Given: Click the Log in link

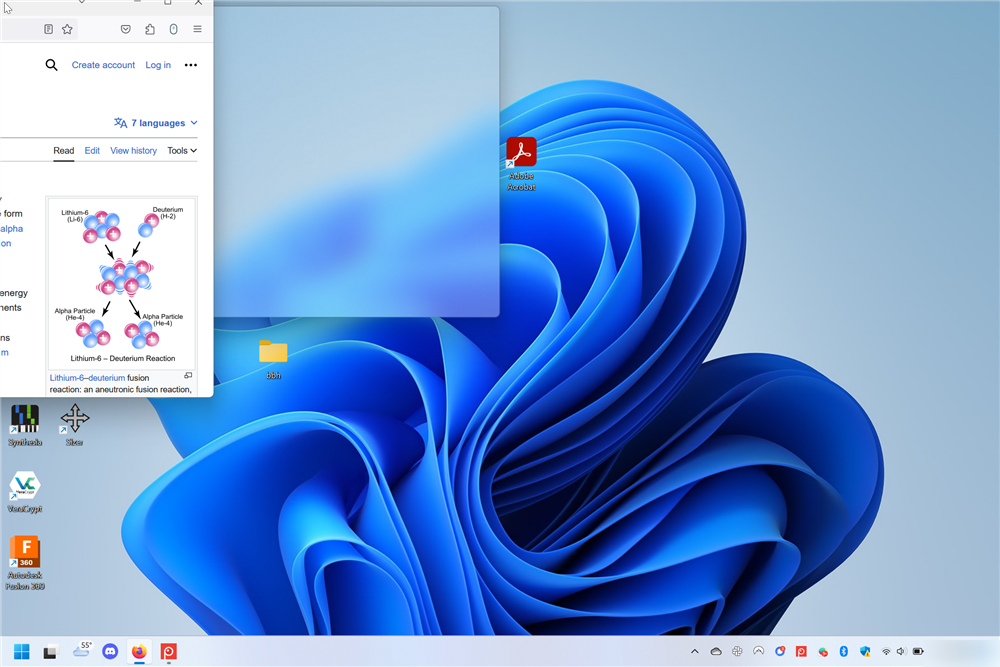Looking at the screenshot, I should pos(158,65).
